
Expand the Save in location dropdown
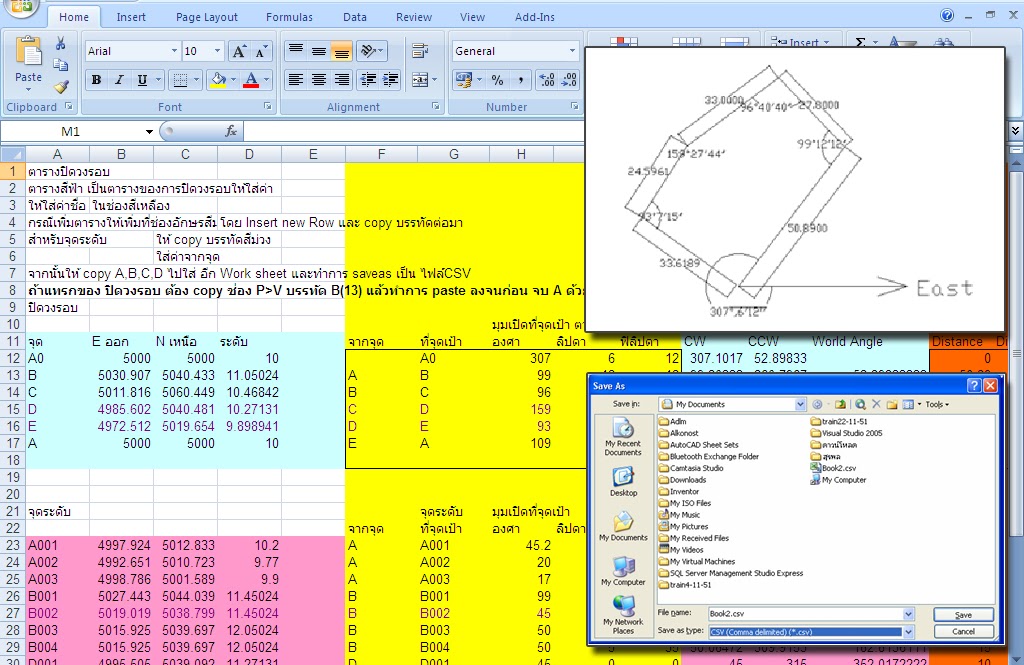point(800,404)
